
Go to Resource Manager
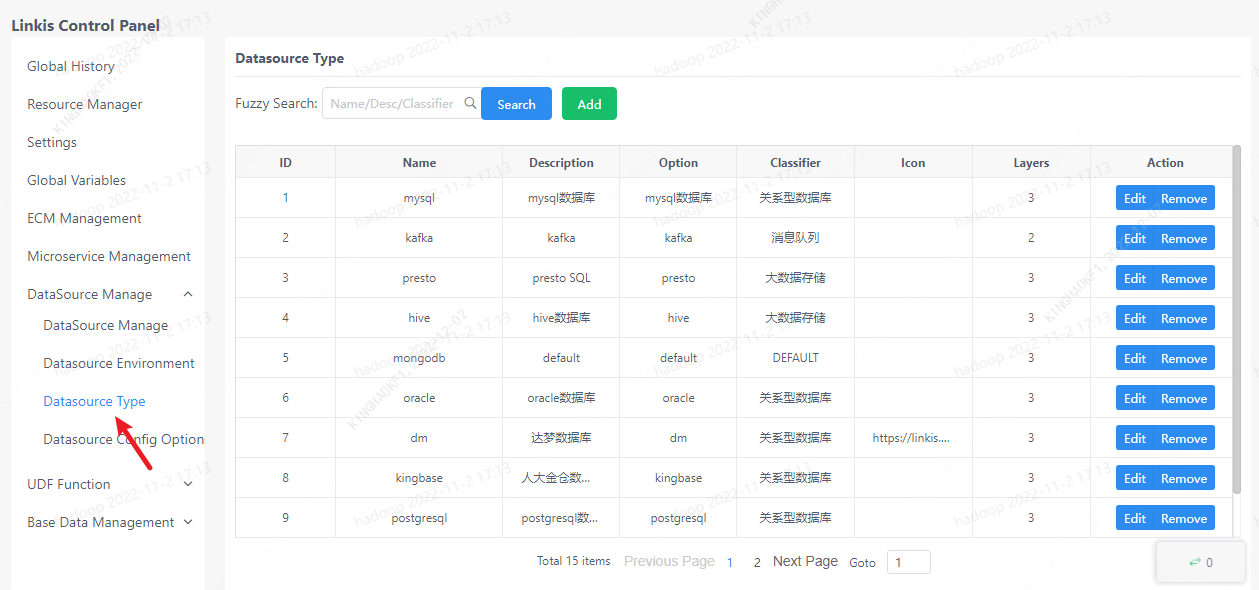[83, 104]
